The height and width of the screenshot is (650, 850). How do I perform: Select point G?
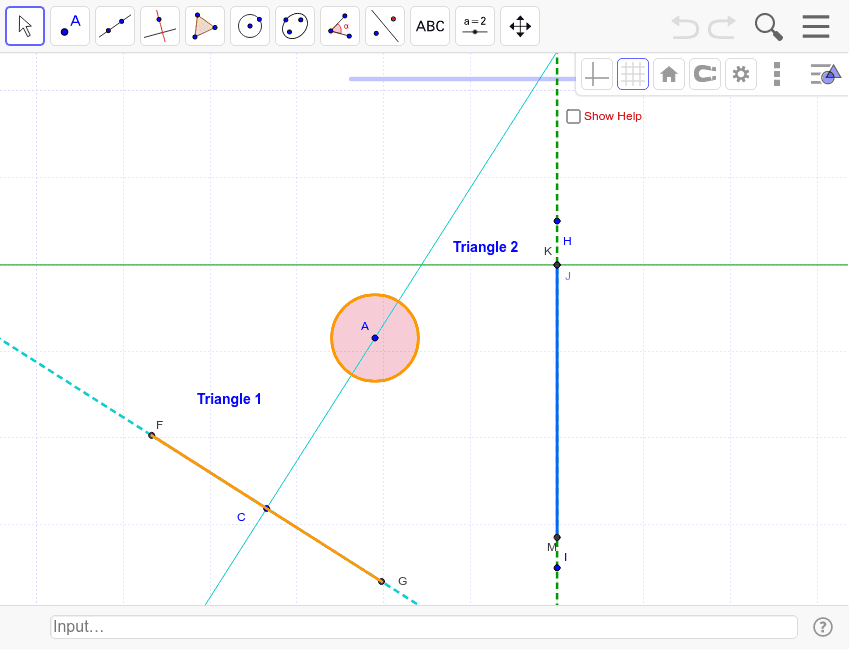coord(381,581)
